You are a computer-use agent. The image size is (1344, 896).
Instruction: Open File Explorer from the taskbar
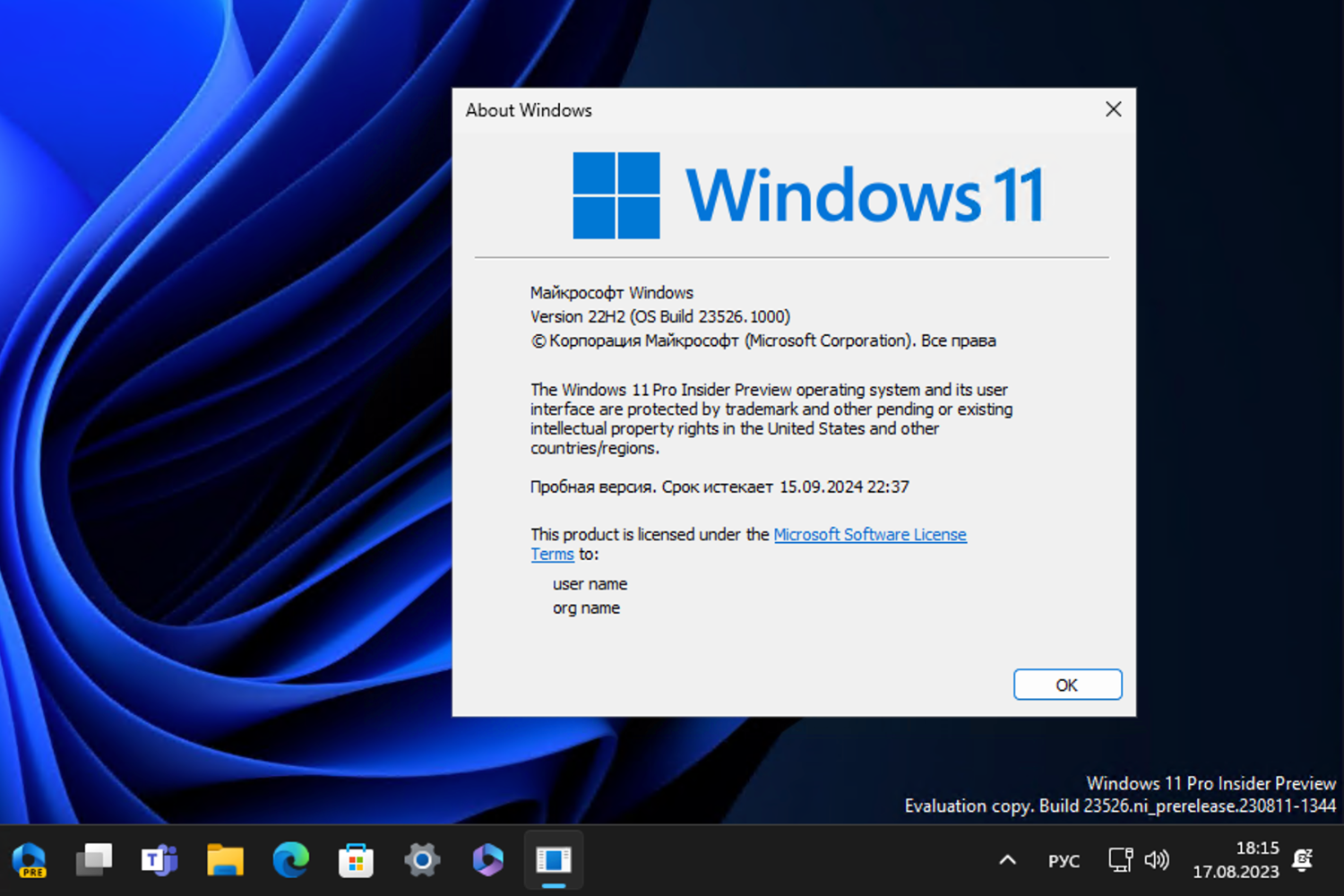tap(225, 860)
